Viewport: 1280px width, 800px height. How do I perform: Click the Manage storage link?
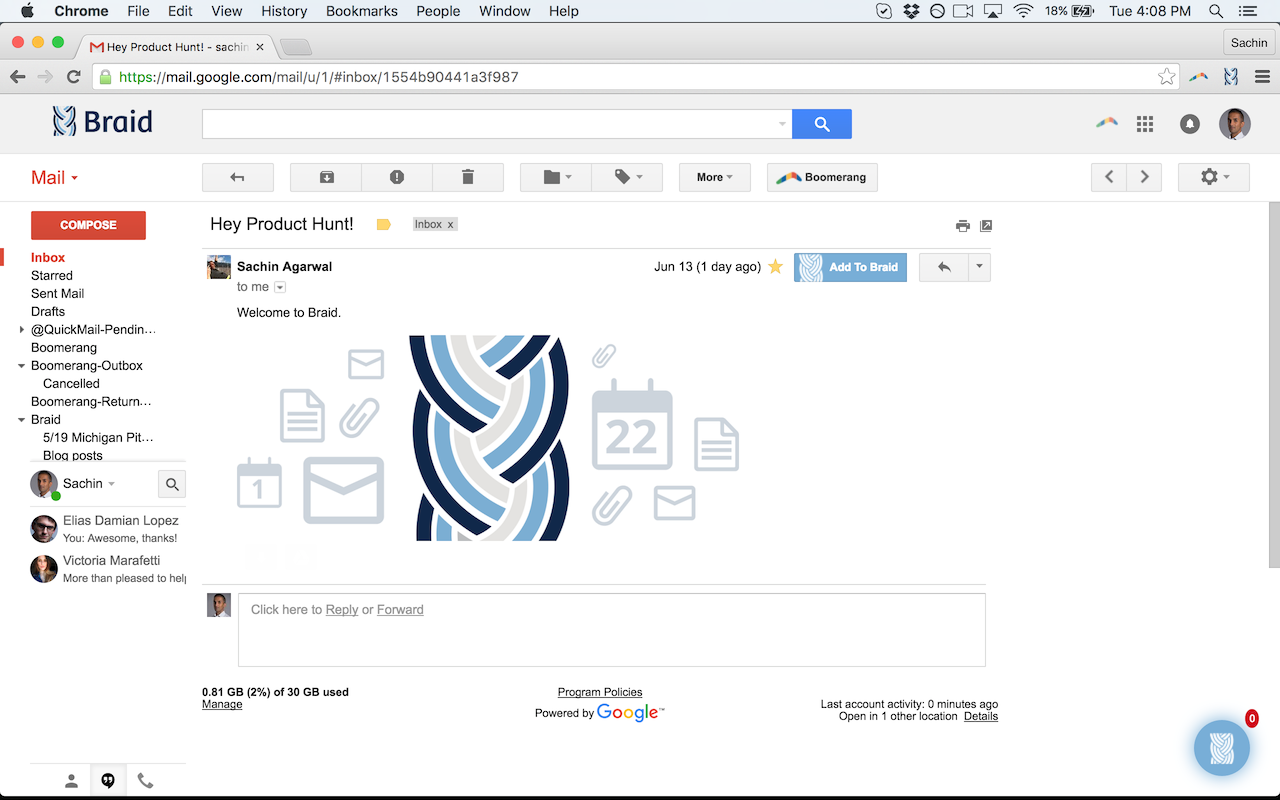click(222, 704)
